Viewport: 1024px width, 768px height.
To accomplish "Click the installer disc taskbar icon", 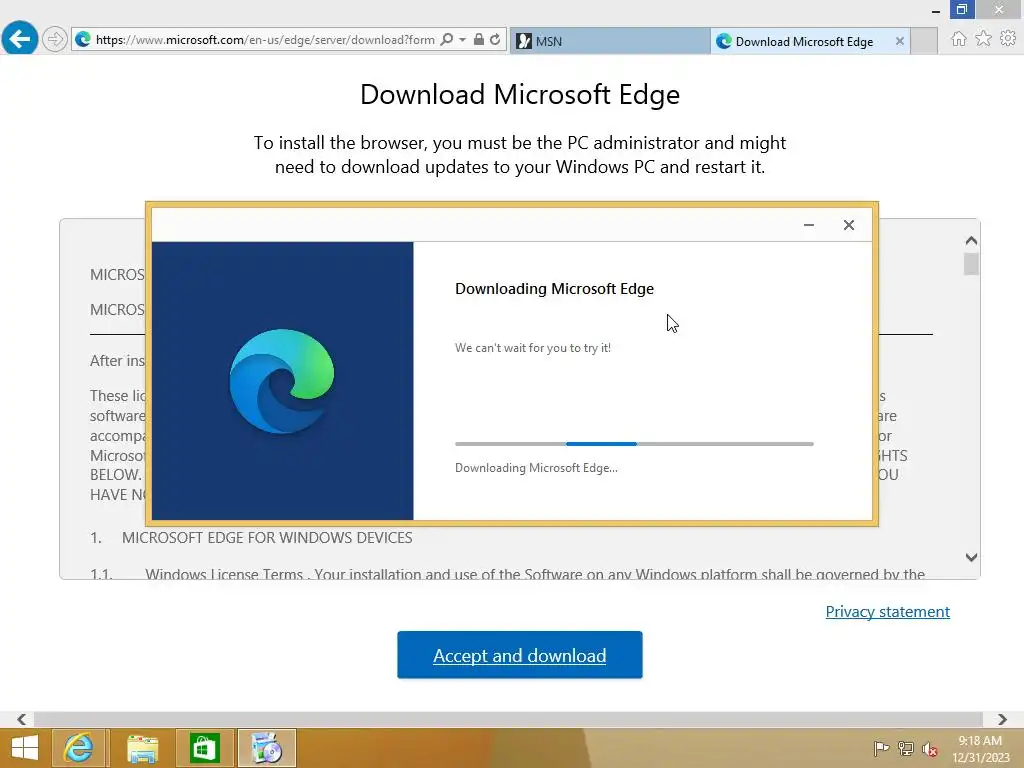I will pyautogui.click(x=267, y=748).
